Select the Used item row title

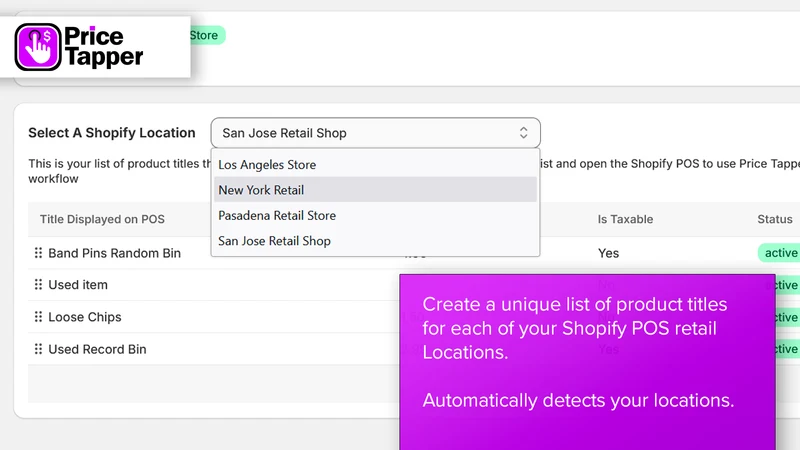[x=78, y=285]
